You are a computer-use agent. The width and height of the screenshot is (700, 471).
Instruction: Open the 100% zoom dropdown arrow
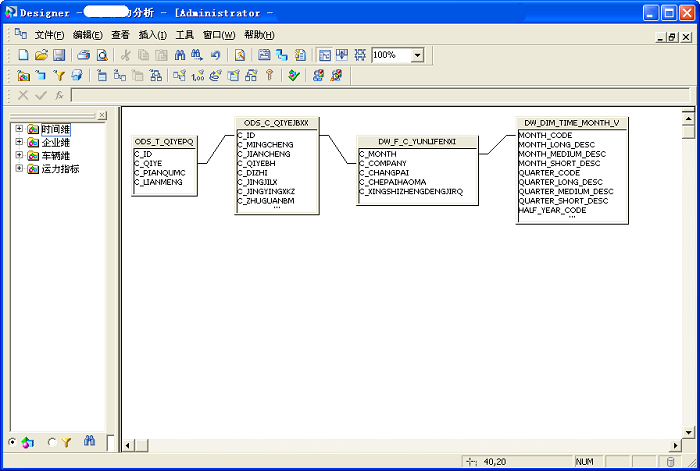(417, 55)
